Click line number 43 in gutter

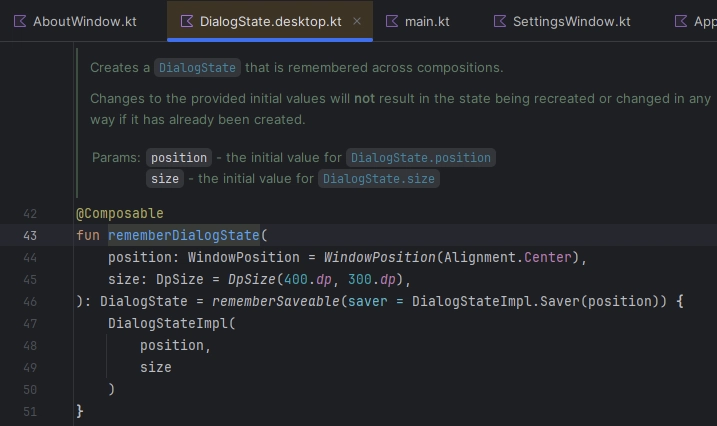30,236
